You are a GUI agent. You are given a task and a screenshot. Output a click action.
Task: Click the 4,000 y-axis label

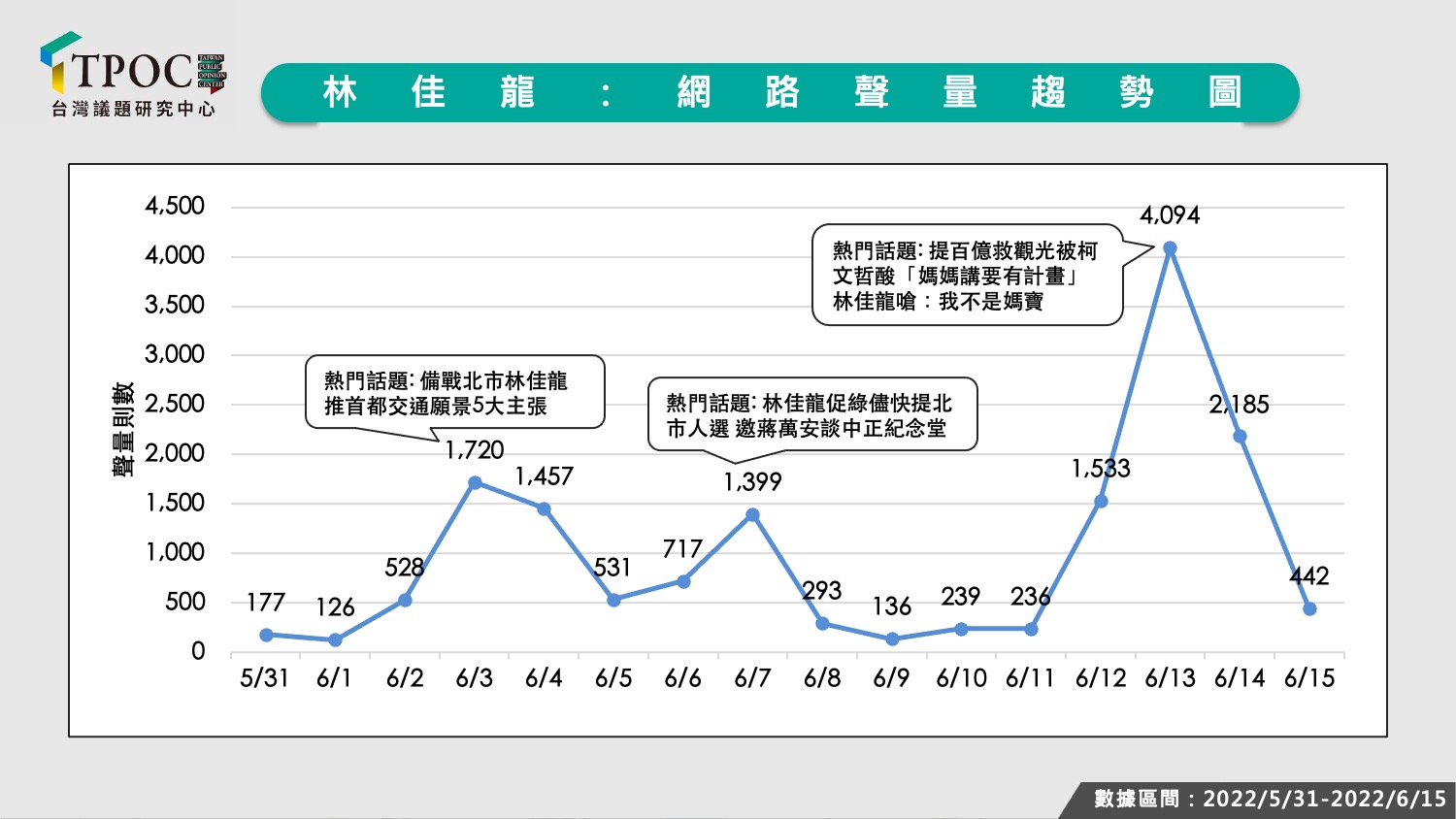175,255
